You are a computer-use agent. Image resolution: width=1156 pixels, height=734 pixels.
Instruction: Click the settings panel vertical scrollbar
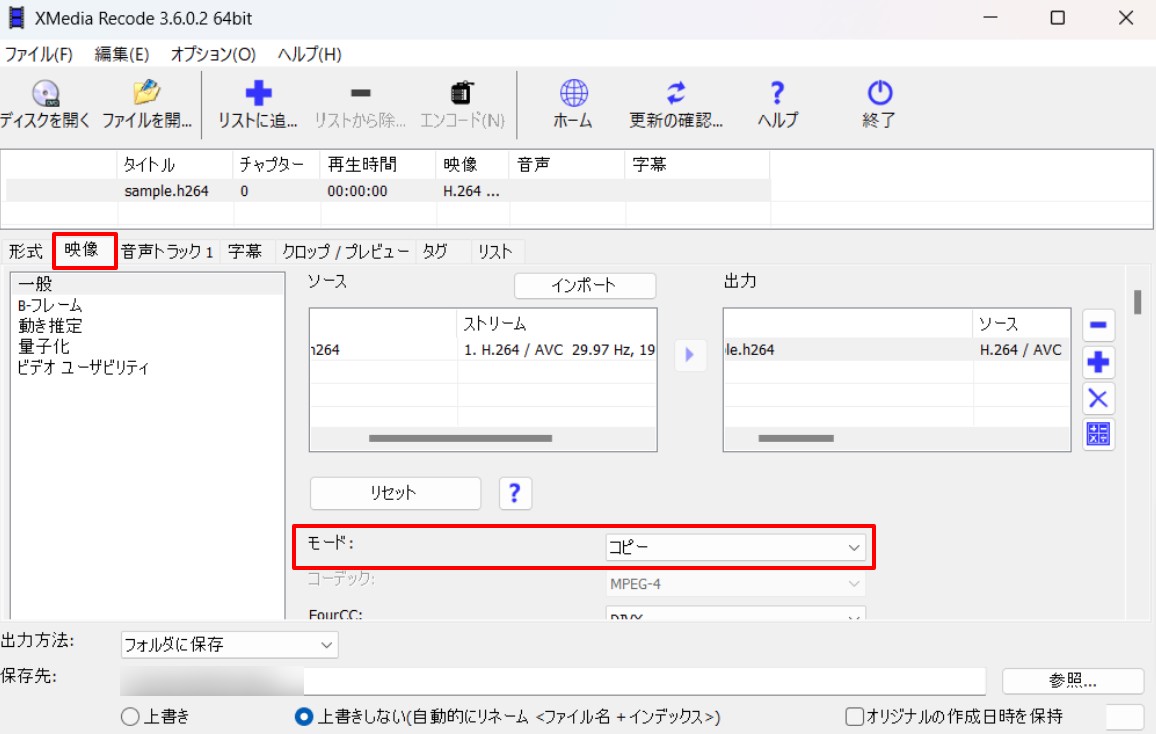(1138, 302)
